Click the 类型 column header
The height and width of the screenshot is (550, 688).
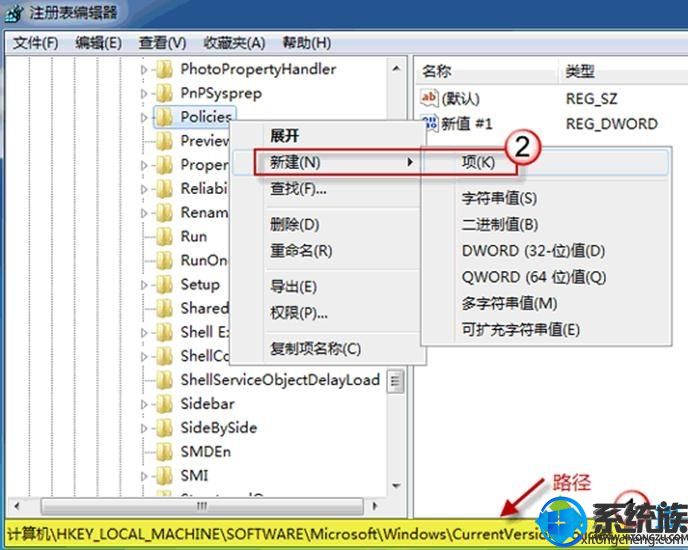(623, 71)
